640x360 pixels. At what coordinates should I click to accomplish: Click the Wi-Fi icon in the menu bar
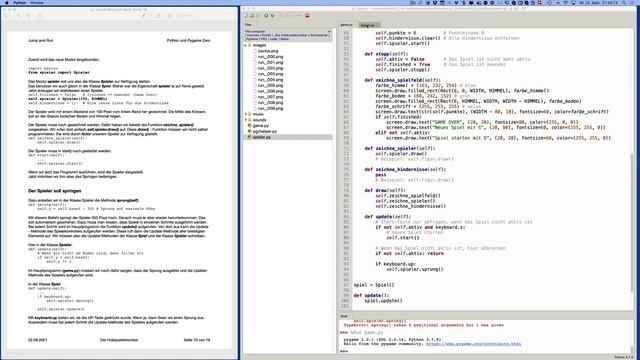[x=565, y=2]
